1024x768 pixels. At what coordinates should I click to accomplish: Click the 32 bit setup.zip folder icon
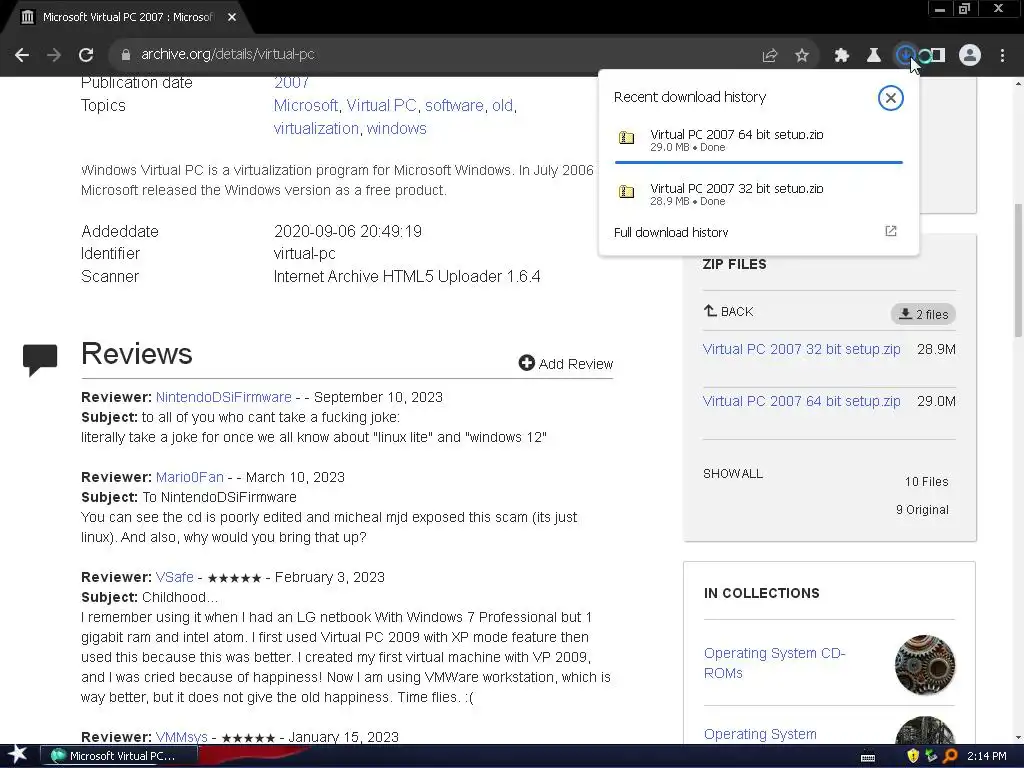coord(626,192)
